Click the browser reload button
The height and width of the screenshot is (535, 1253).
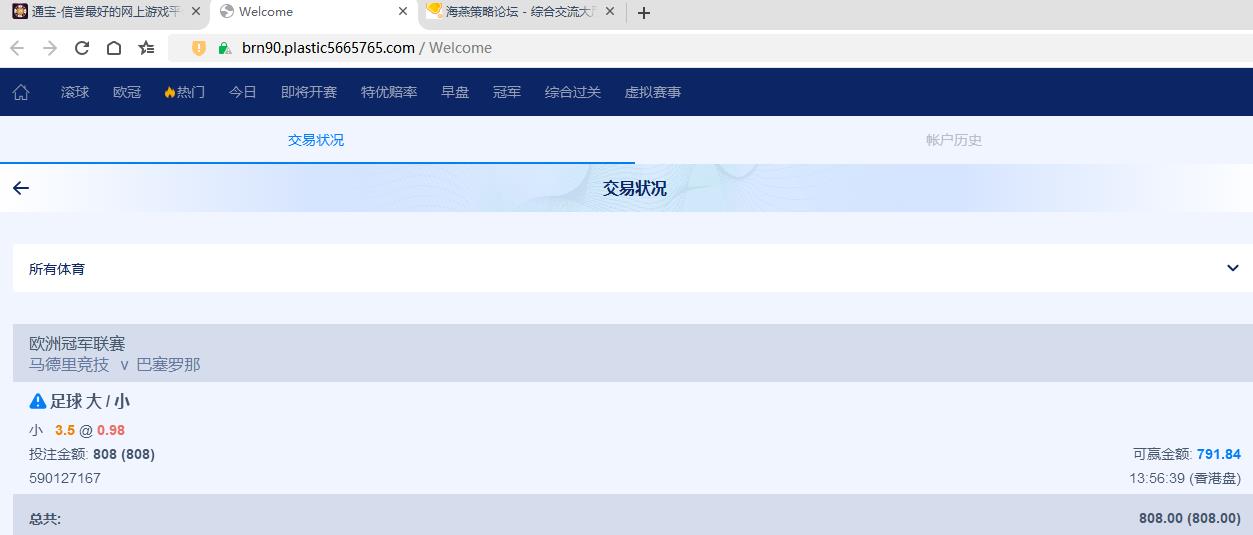82,48
